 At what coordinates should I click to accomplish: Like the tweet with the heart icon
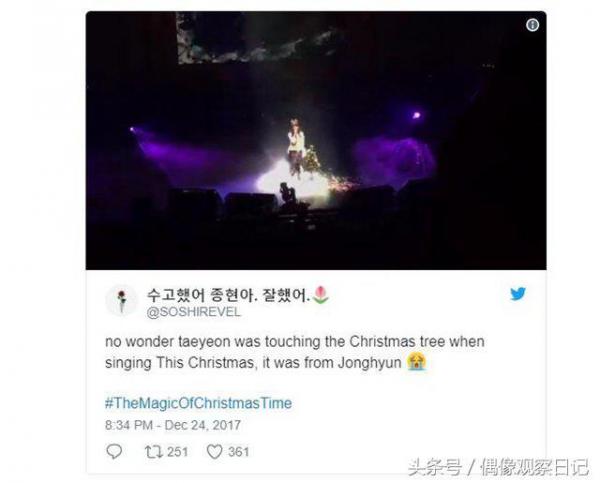coord(214,452)
